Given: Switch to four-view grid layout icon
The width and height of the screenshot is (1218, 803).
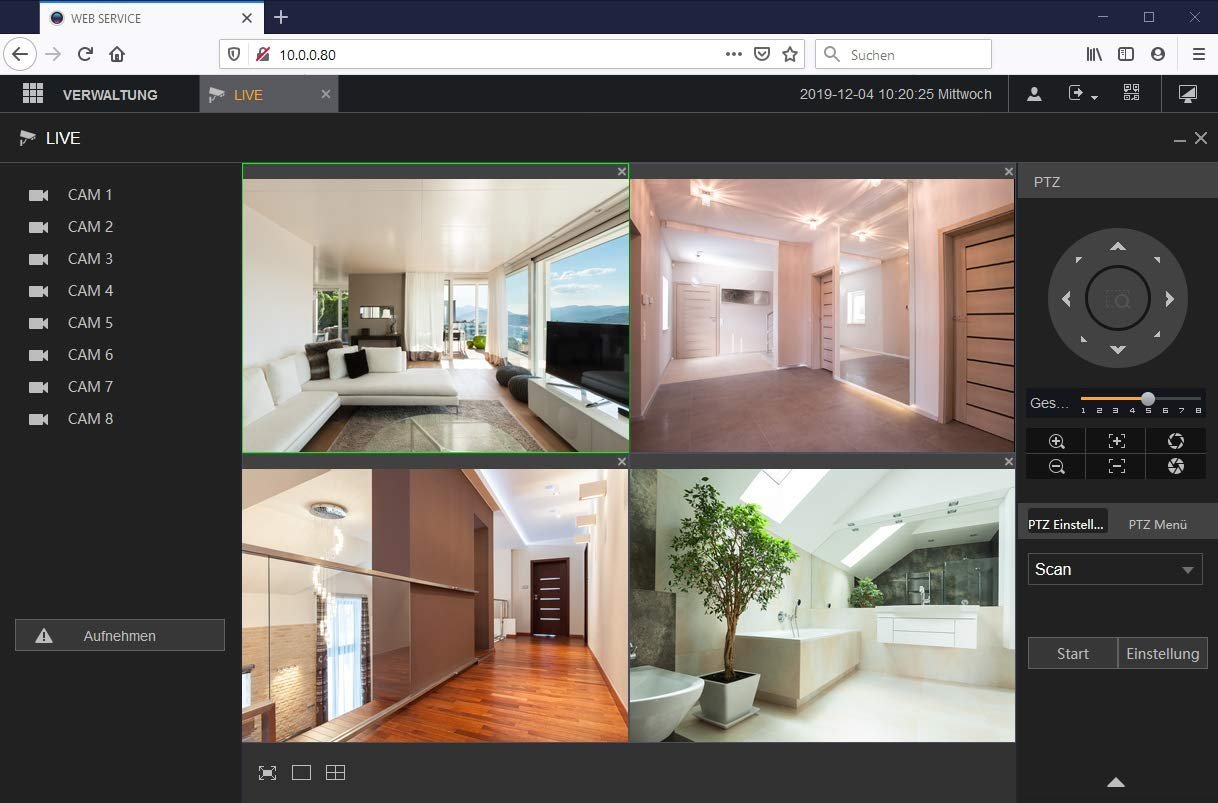Looking at the screenshot, I should pyautogui.click(x=335, y=773).
